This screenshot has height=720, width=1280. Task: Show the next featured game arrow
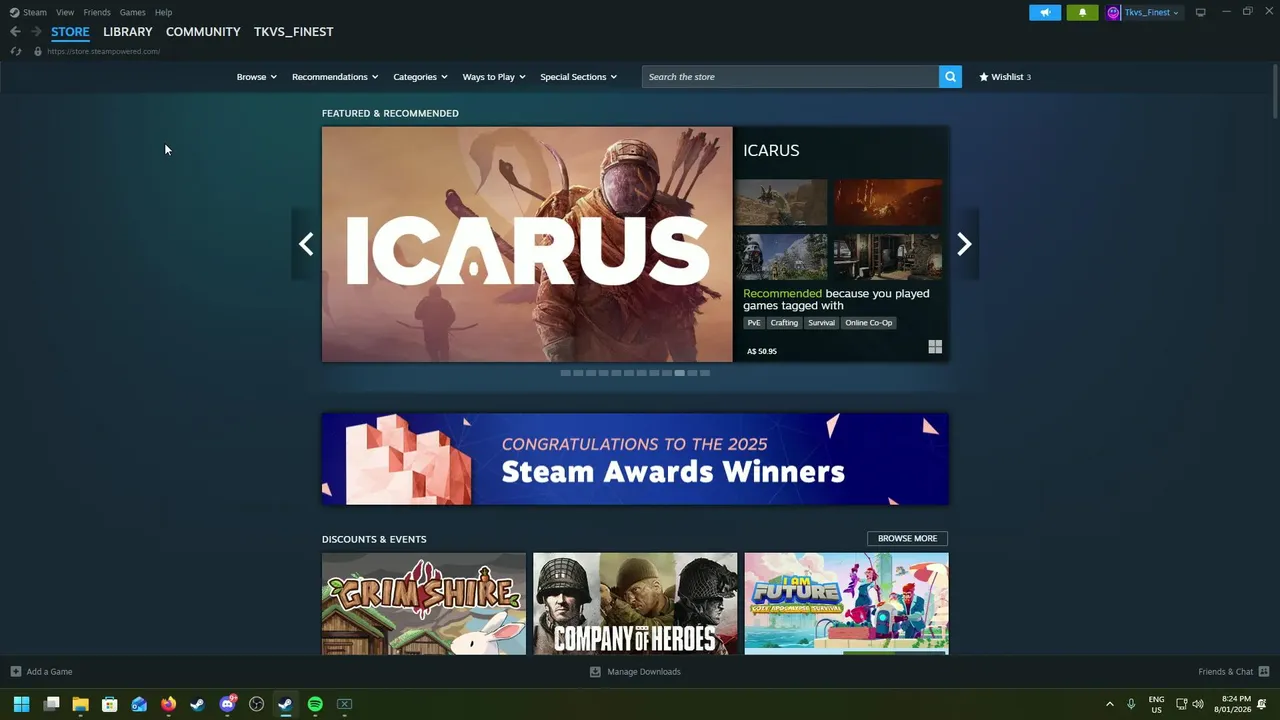(964, 244)
